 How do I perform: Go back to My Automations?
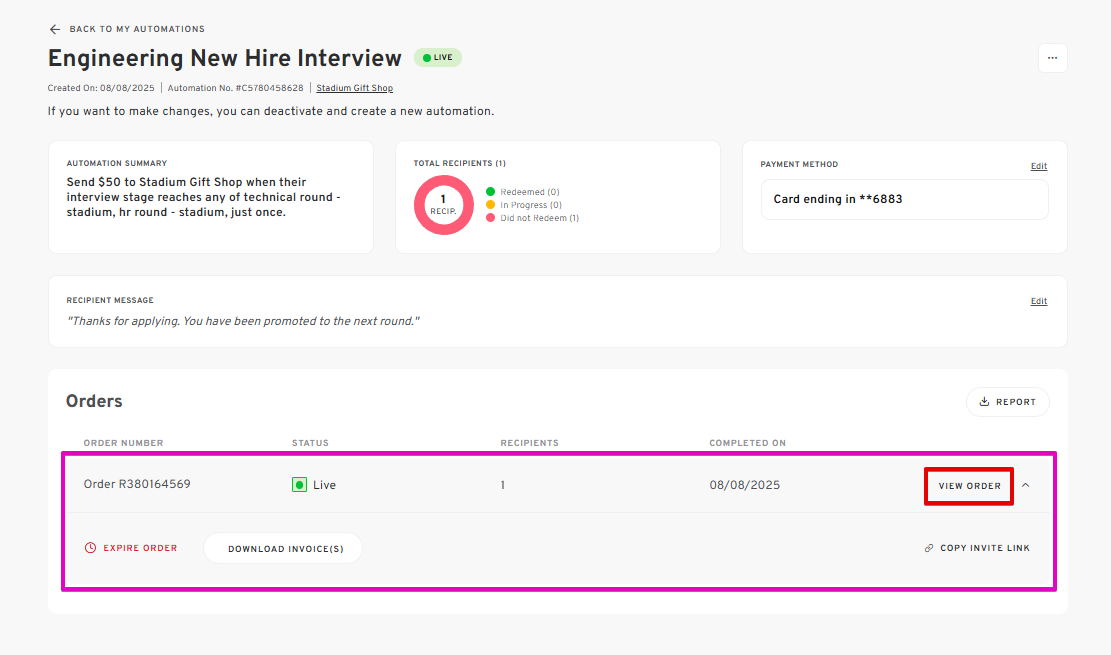tap(137, 29)
